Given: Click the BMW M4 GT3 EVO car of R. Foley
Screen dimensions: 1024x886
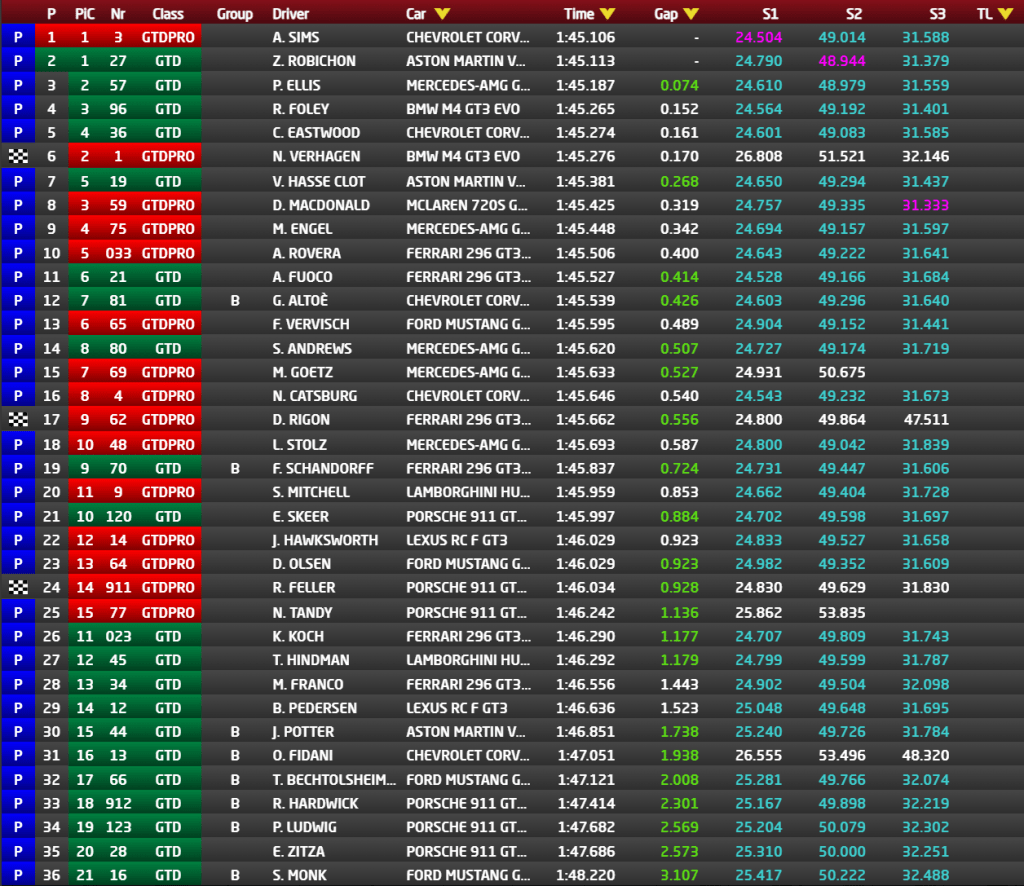Looking at the screenshot, I should (463, 109).
